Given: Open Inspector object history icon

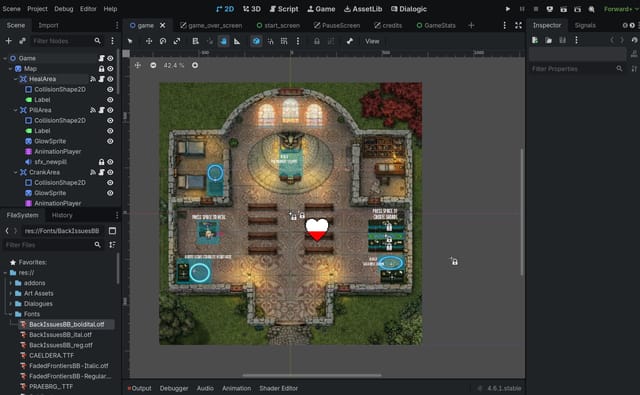Looking at the screenshot, I should click(x=634, y=40).
